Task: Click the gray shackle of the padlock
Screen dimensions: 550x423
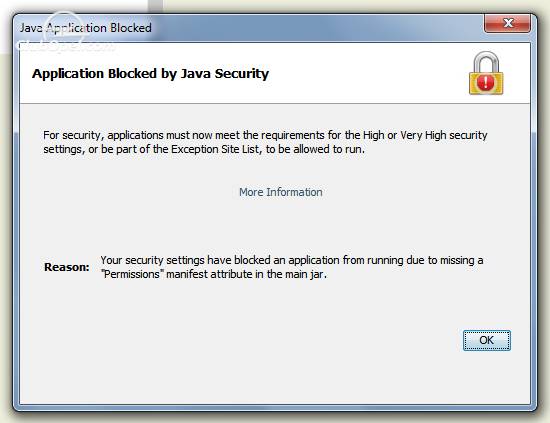Action: coord(486,61)
